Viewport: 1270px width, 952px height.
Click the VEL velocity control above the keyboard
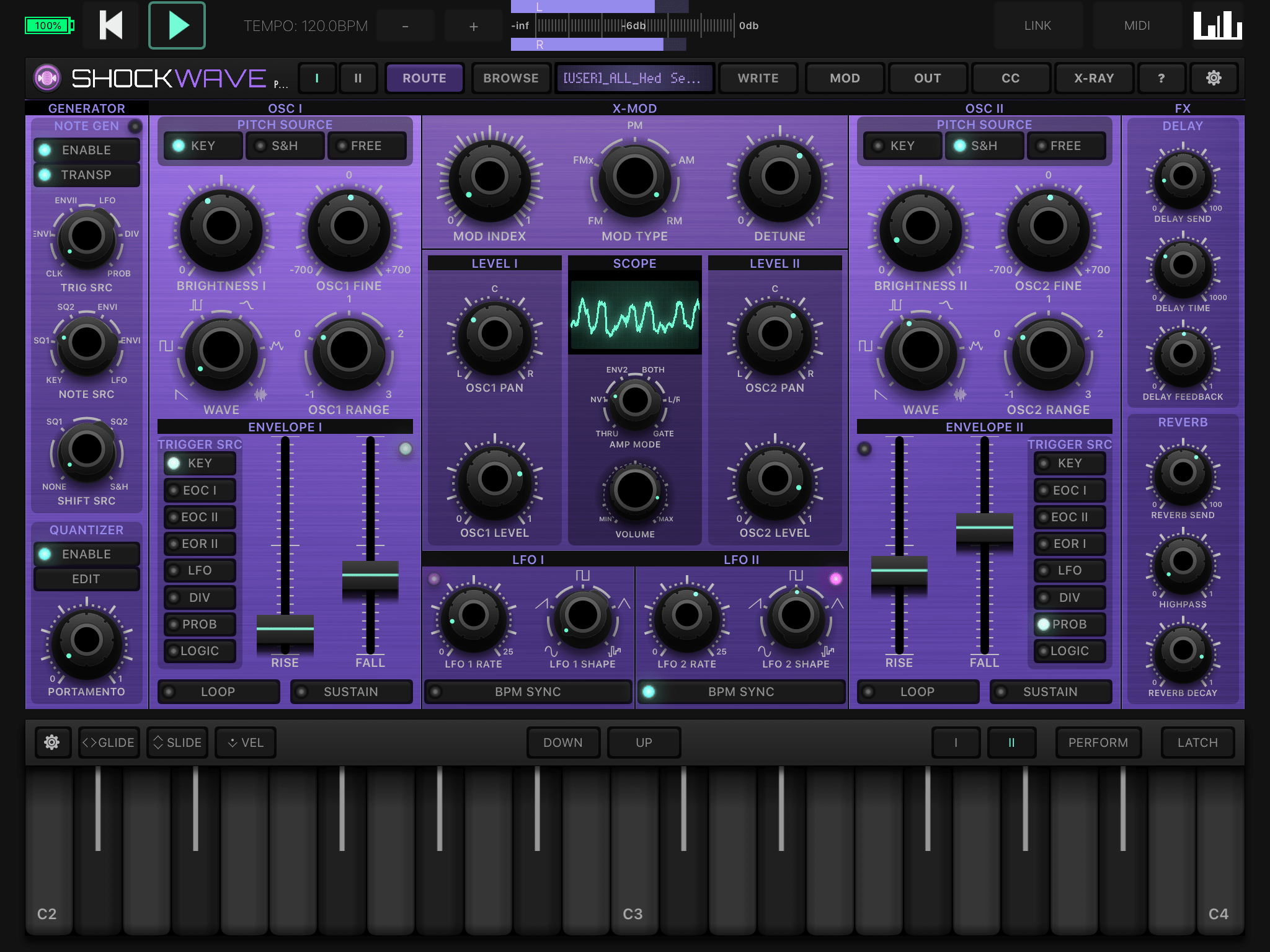pos(245,742)
